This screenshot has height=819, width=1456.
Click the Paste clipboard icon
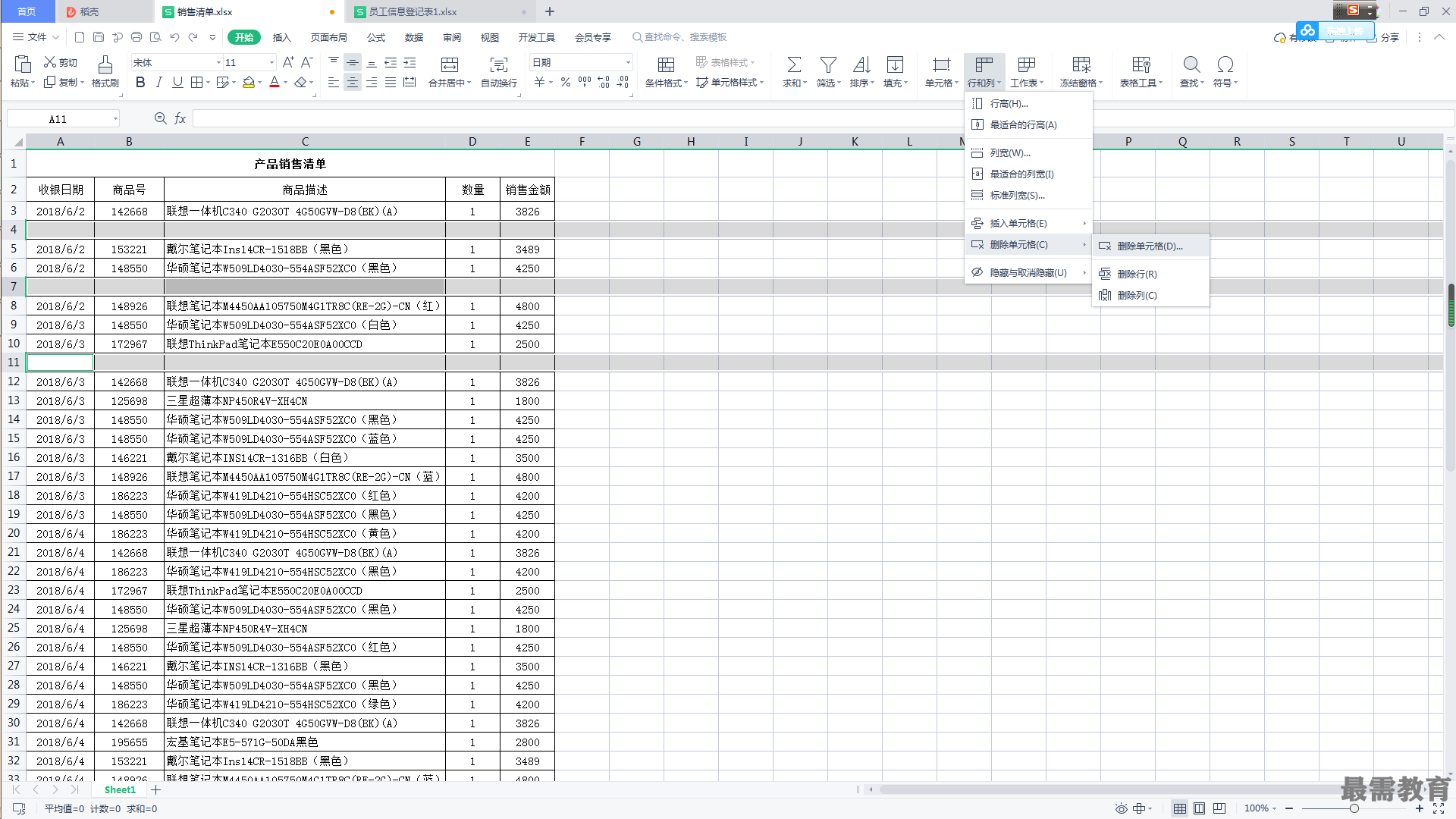click(23, 64)
